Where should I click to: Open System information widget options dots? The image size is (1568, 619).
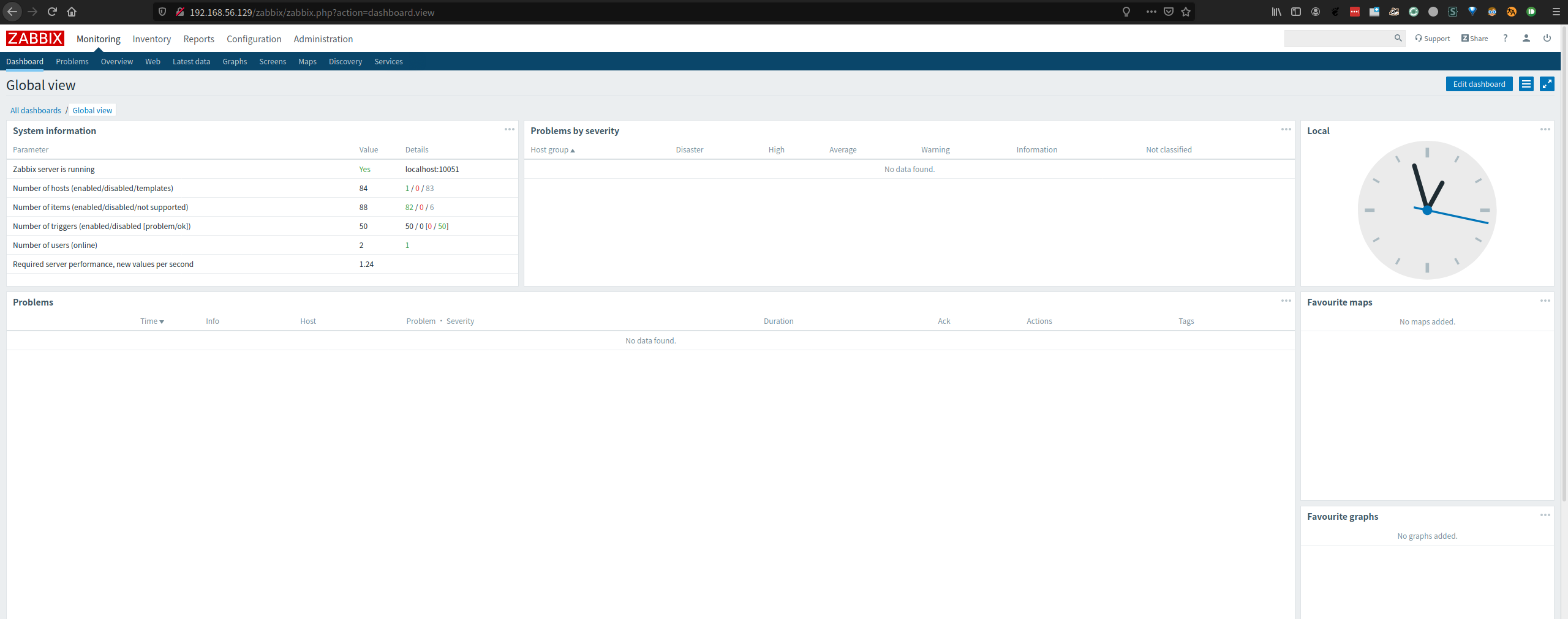[510, 129]
